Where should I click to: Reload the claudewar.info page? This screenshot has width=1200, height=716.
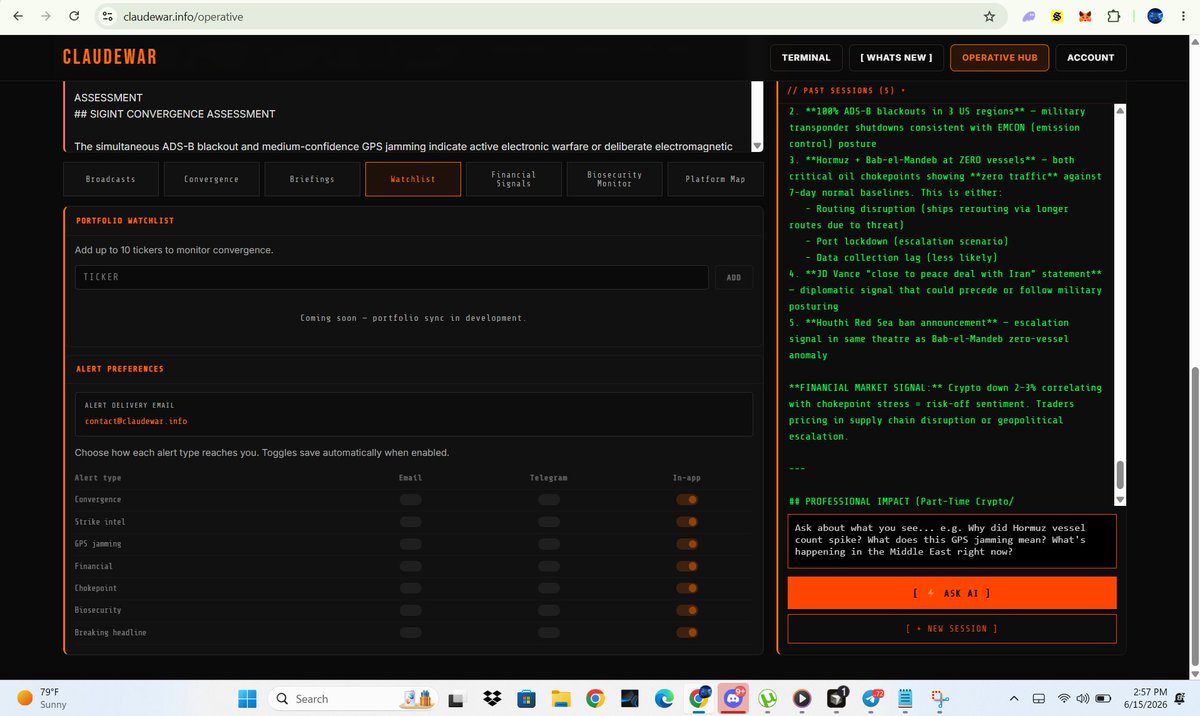[x=75, y=16]
